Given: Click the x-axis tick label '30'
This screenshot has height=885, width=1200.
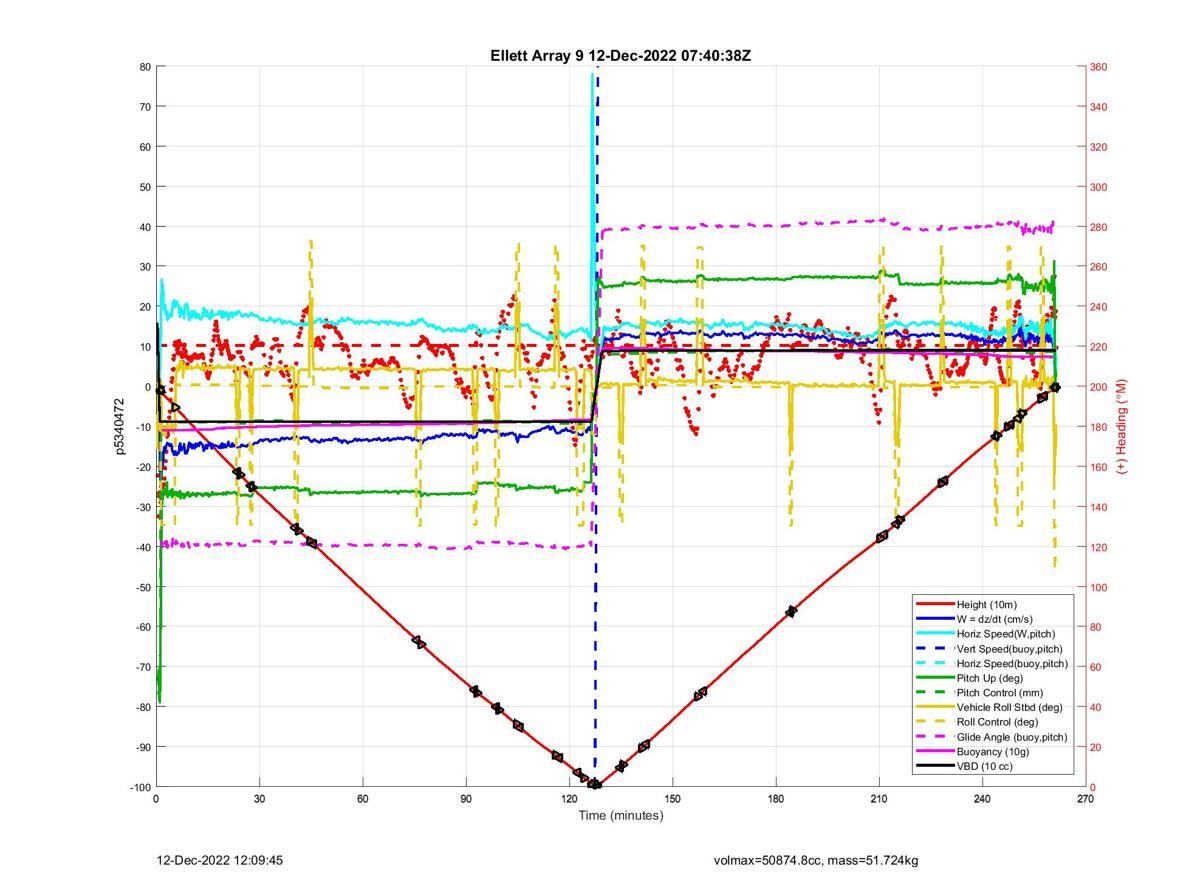Looking at the screenshot, I should [259, 799].
